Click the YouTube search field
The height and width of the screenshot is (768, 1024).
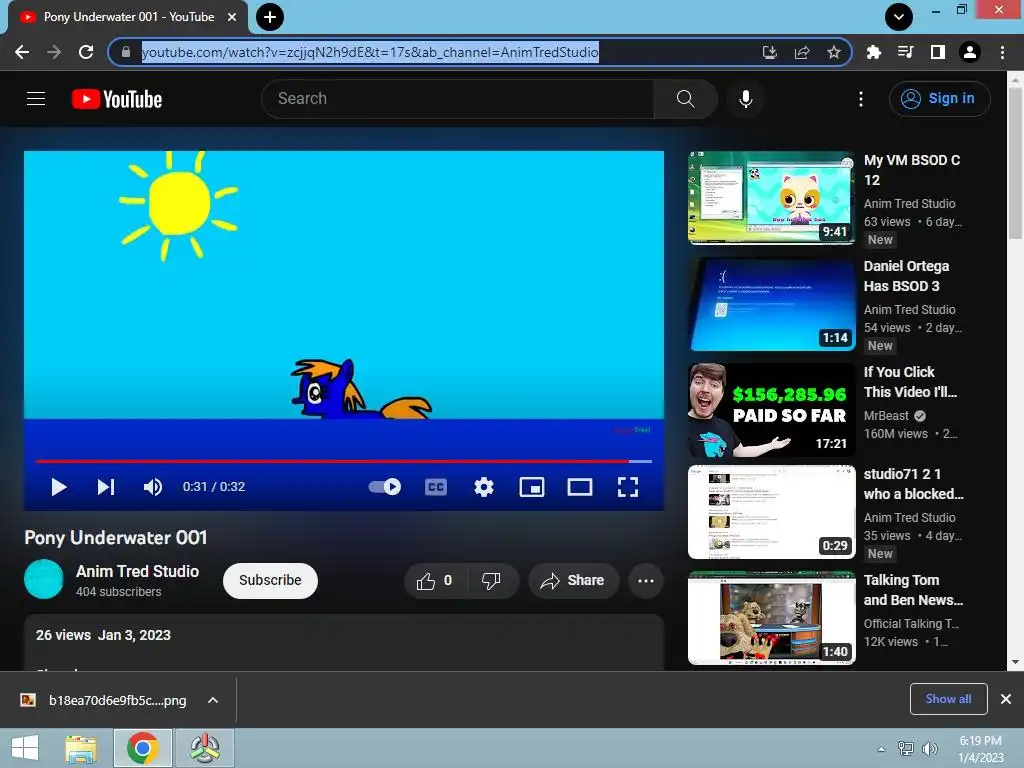(457, 99)
